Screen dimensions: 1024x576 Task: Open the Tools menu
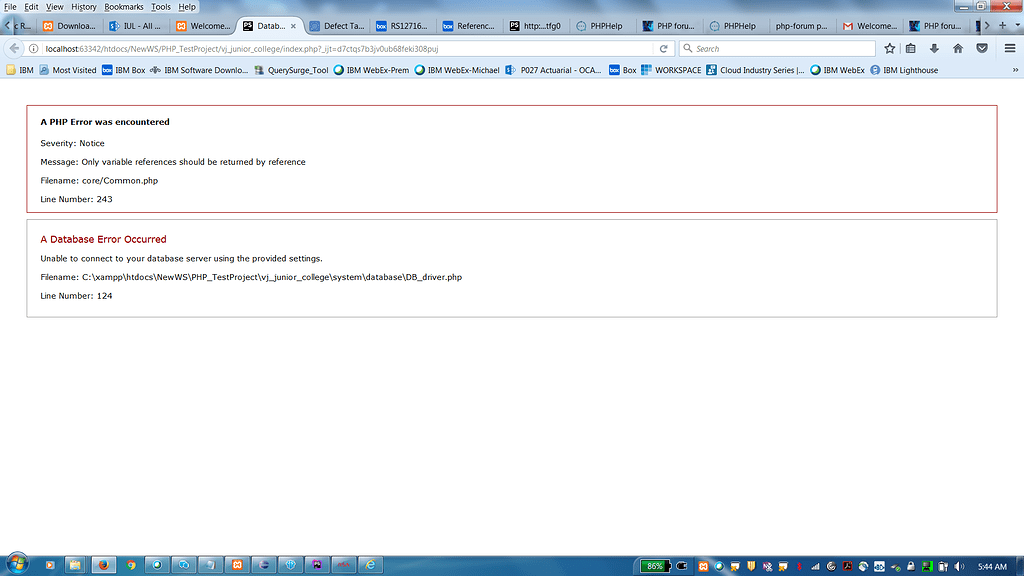click(x=160, y=6)
